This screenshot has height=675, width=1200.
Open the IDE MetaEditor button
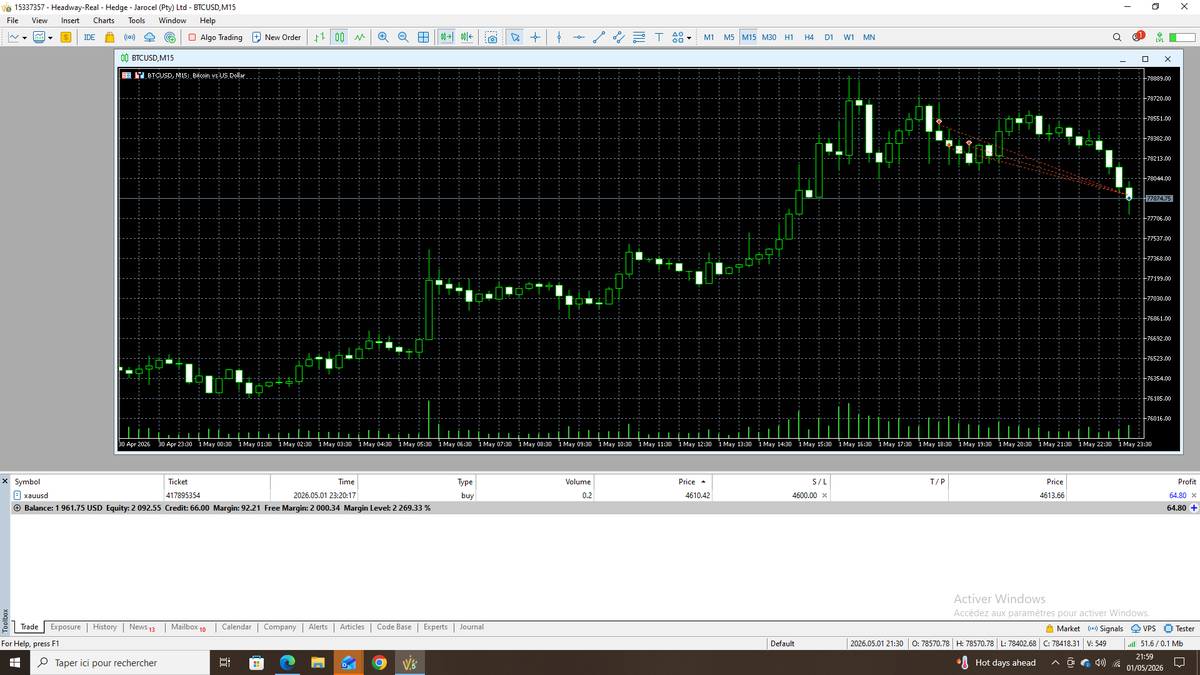[89, 37]
